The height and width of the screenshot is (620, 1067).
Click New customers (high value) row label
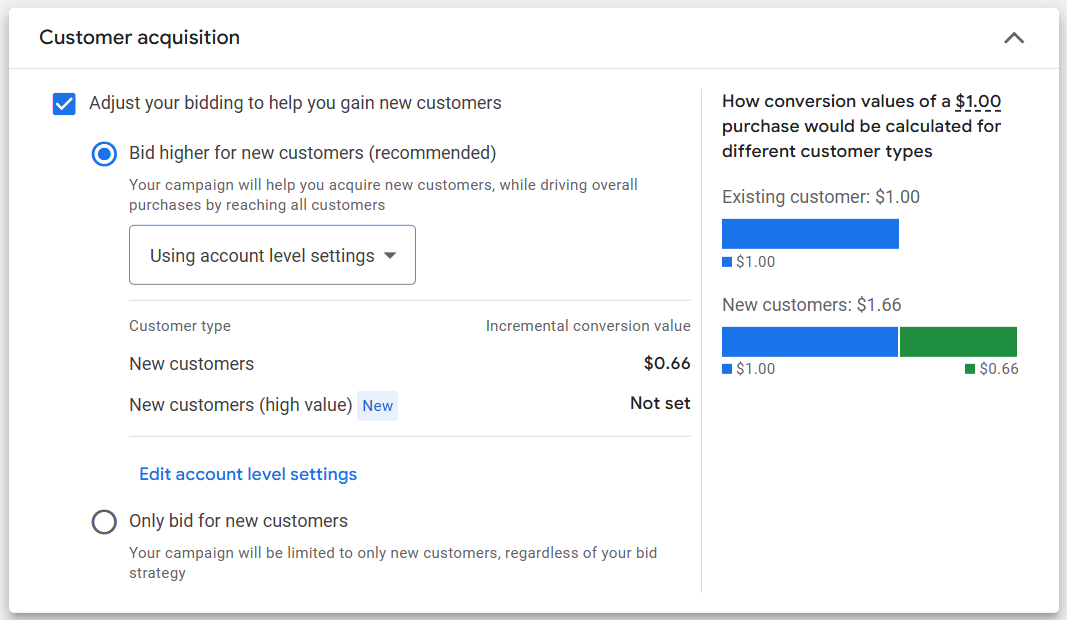[x=240, y=405]
